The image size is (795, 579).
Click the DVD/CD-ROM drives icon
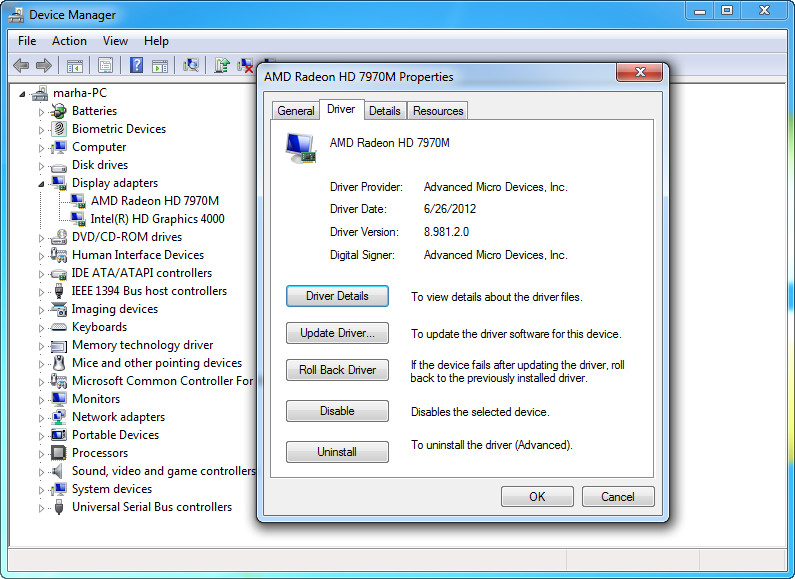[59, 237]
